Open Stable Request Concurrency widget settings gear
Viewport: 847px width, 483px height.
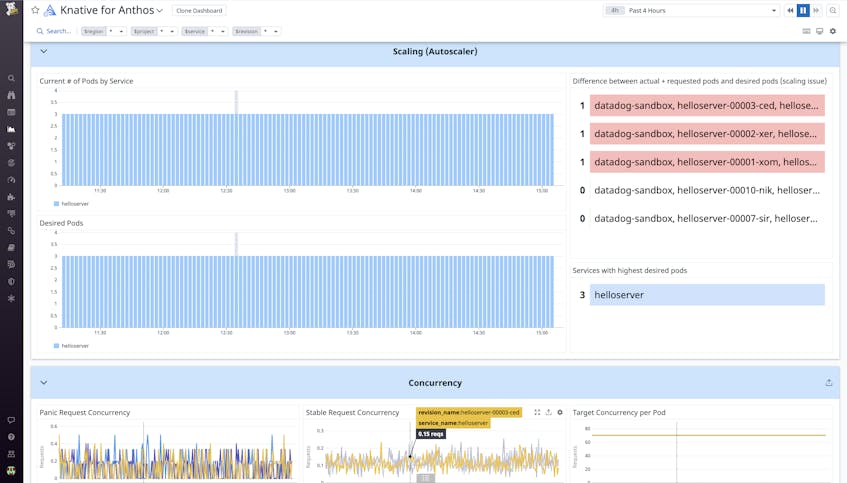pos(560,412)
